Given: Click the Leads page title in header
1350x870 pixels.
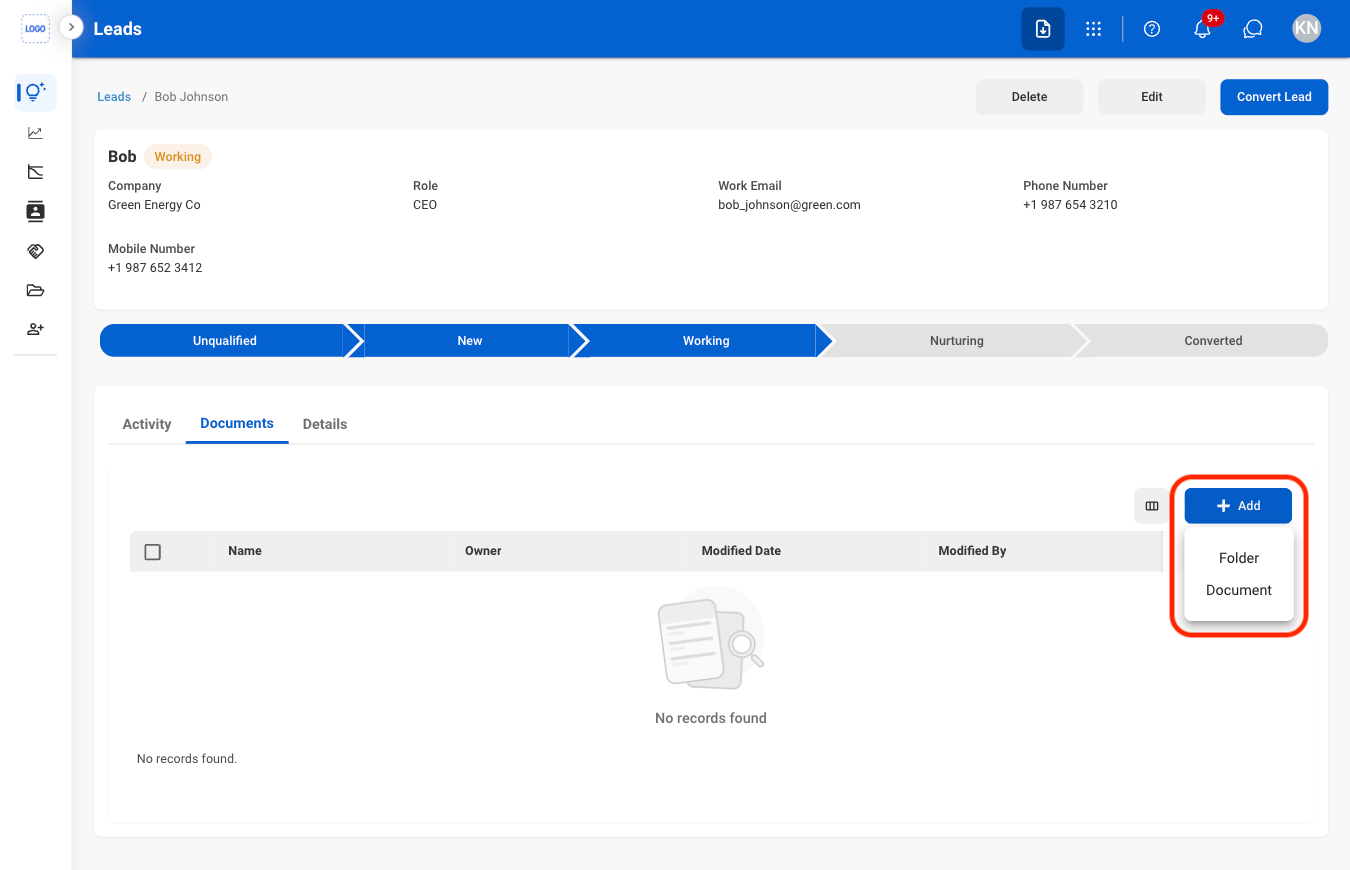Looking at the screenshot, I should pos(118,29).
